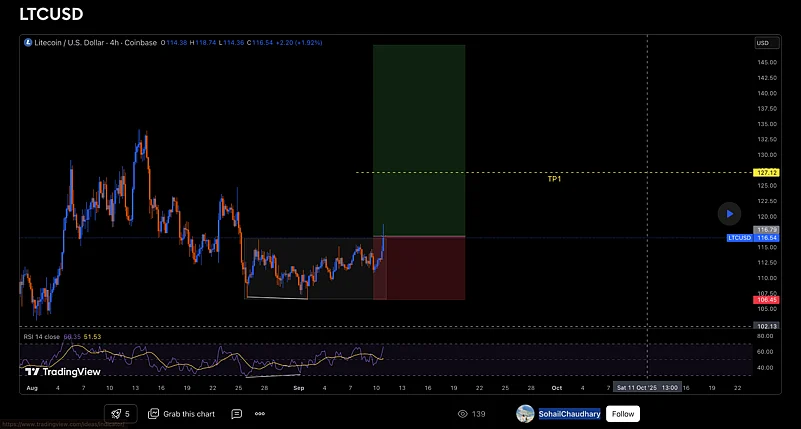The image size is (801, 429).
Task: Click the +2.20 (+1.92%) change value
Action: (299, 43)
